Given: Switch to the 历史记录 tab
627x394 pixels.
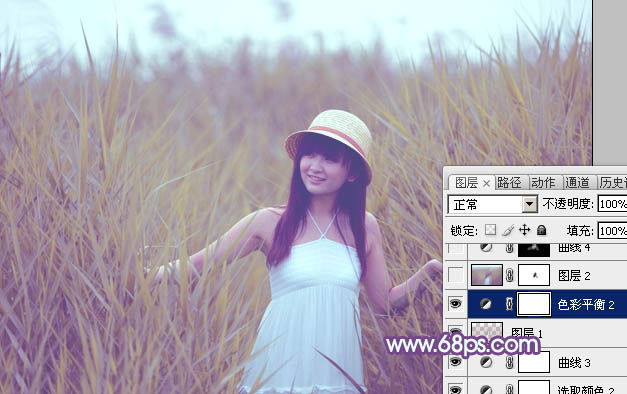Looking at the screenshot, I should 613,183.
